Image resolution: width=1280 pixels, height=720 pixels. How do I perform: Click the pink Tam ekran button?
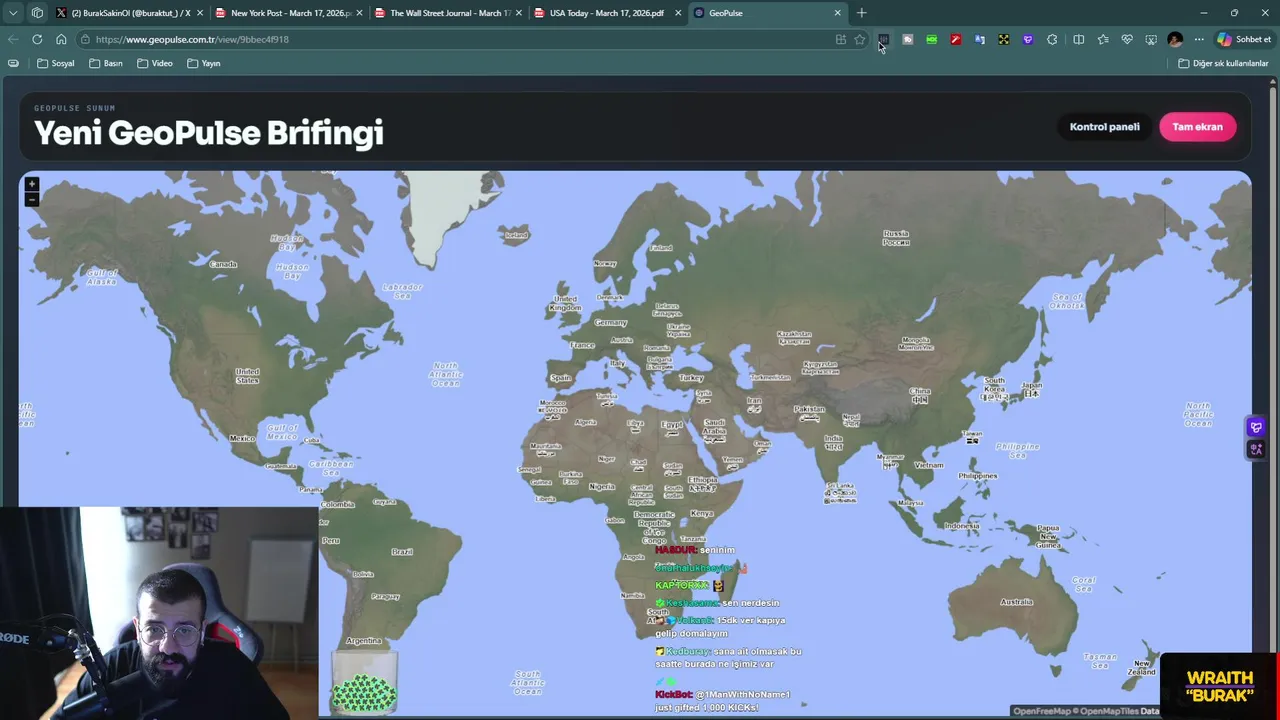point(1197,127)
